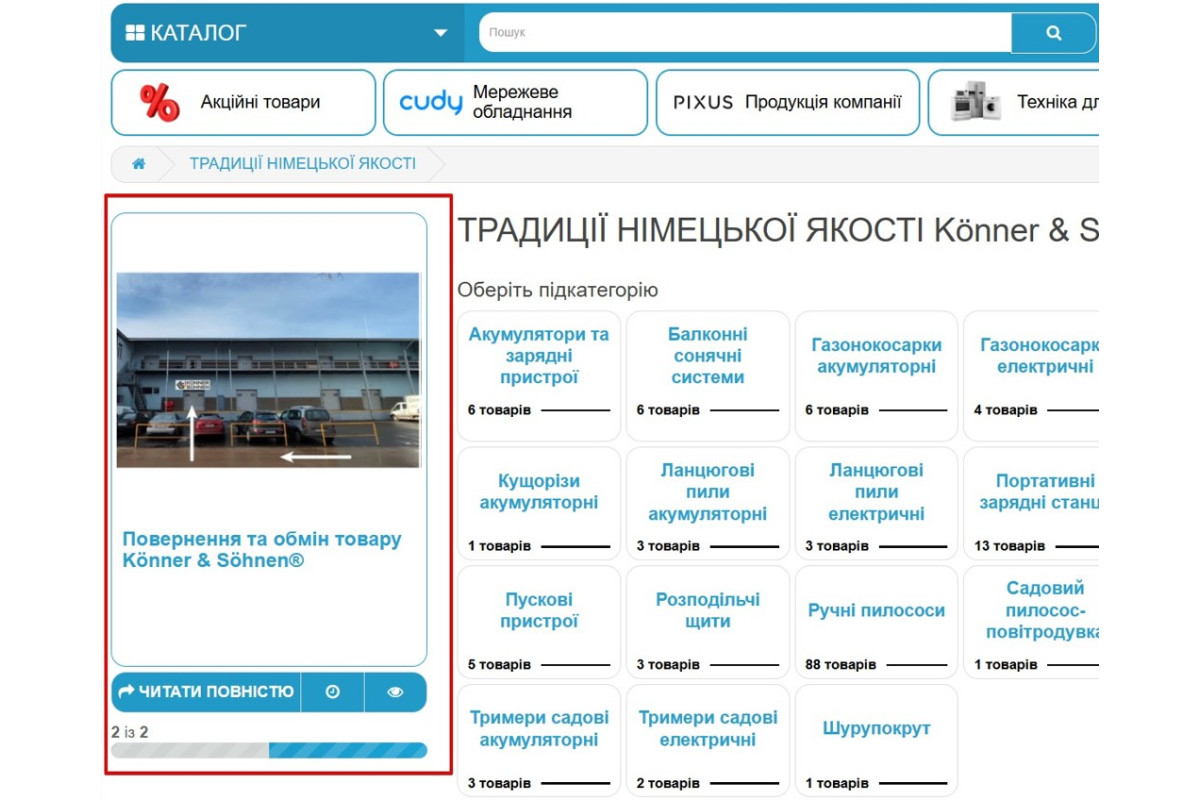The width and height of the screenshot is (1200, 800).
Task: Click the magnifier search button
Action: [1053, 33]
